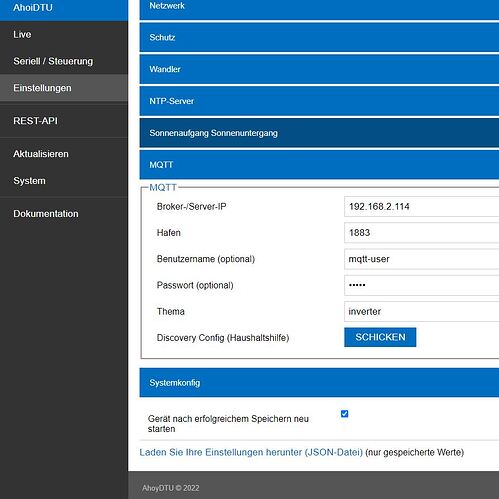Click the Benutzername field with mqtt-user
499x499 pixels.
(421, 259)
